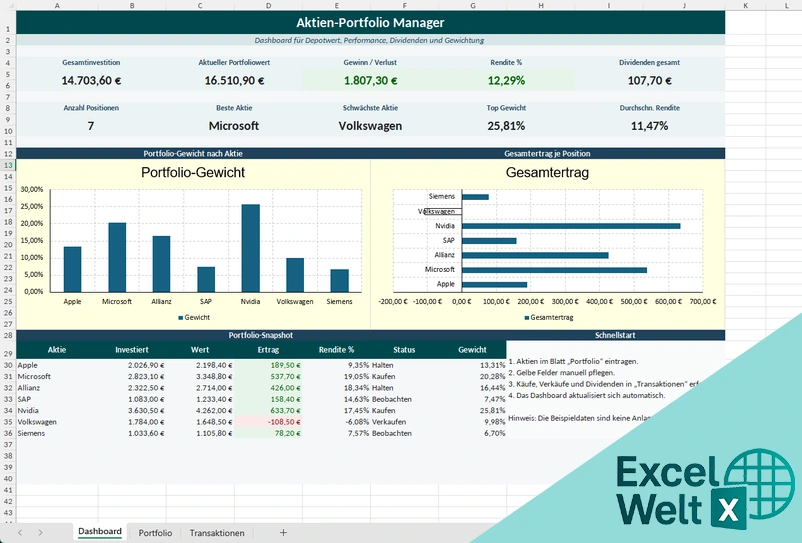Viewport: 802px width, 543px height.
Task: Click Schnellstart step 1 text
Action: (x=573, y=361)
